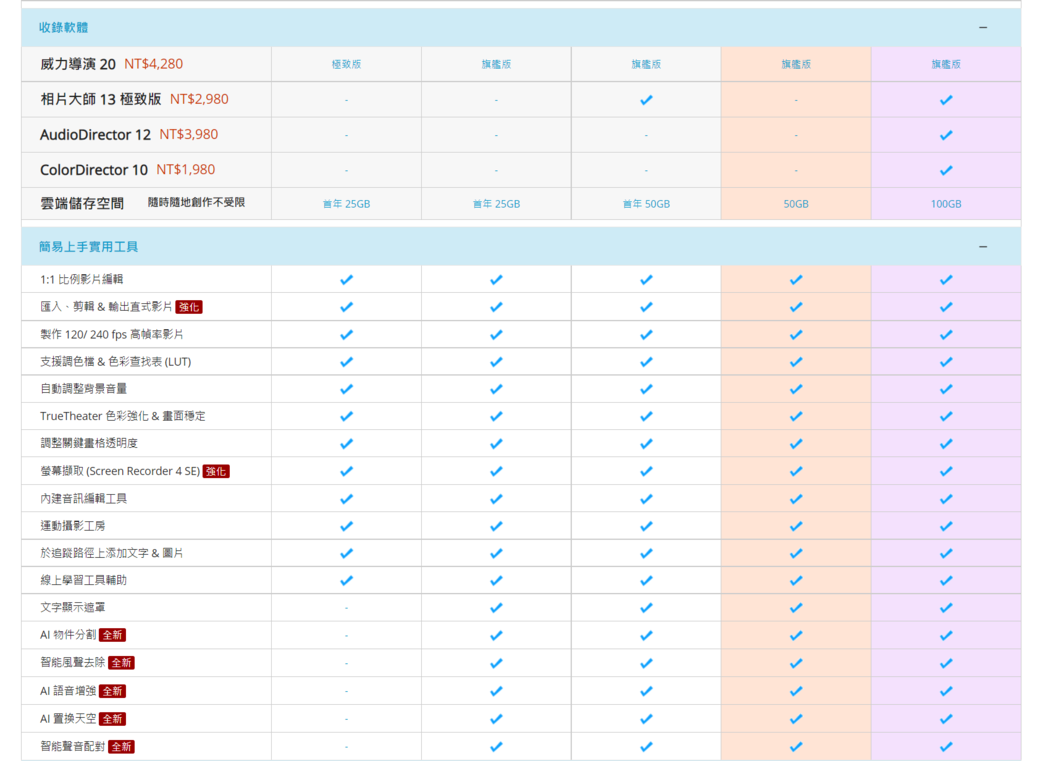Click the 運動攝影工房 feature label
The width and height of the screenshot is (1040, 761).
point(73,525)
